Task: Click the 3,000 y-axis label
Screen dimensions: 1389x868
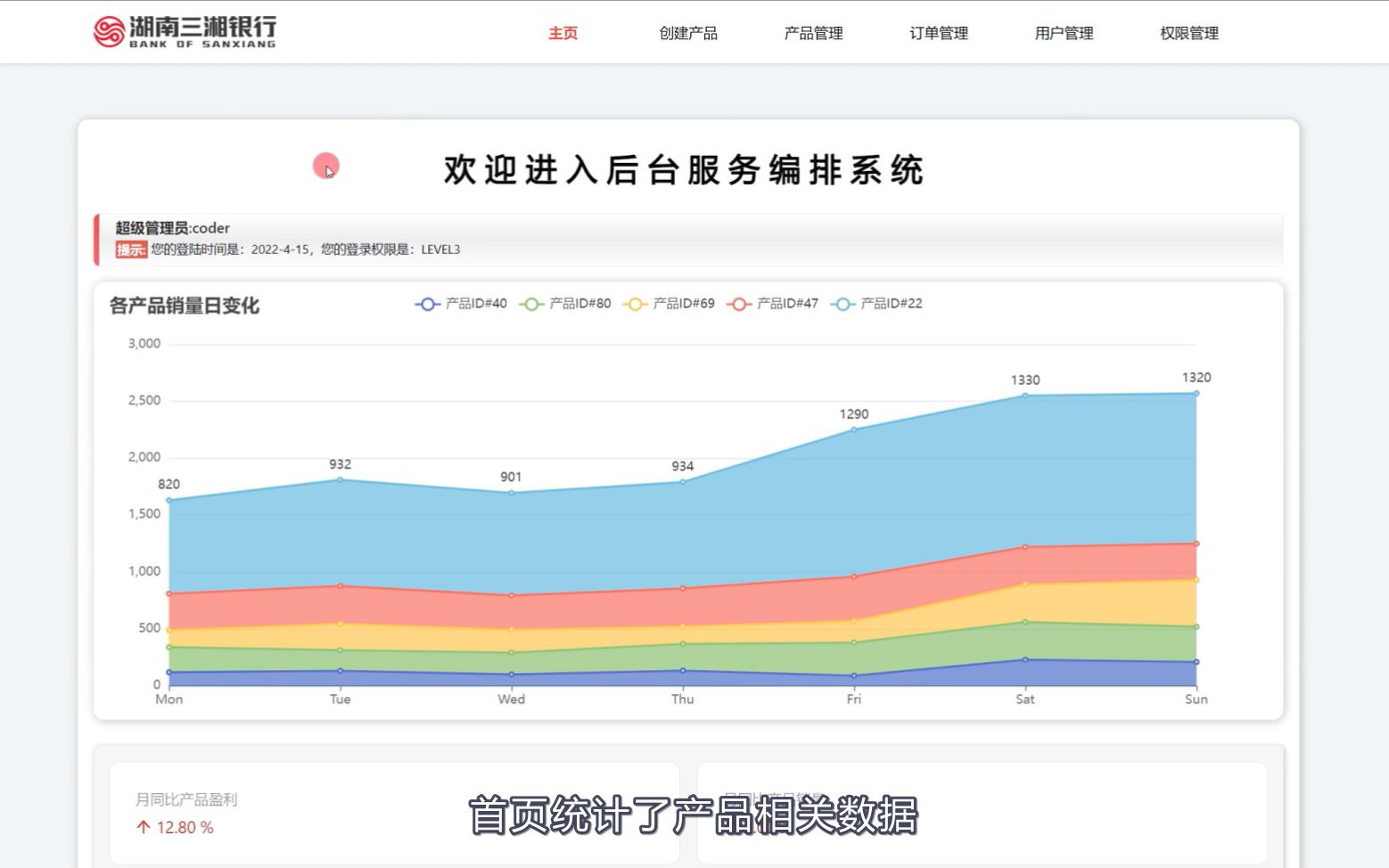Action: point(144,344)
